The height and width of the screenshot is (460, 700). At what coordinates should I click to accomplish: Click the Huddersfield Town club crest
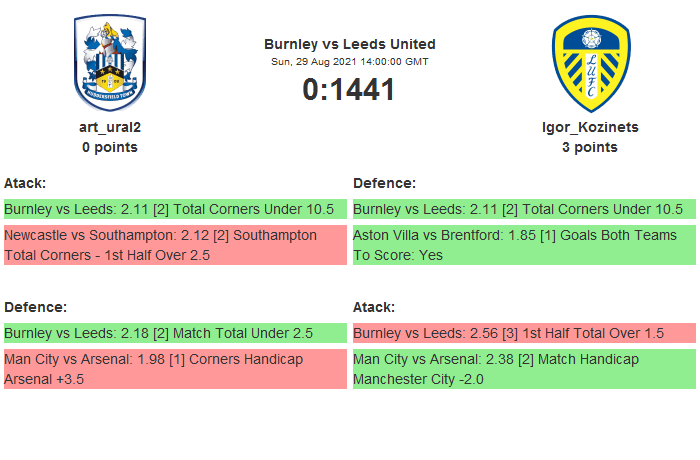click(110, 62)
